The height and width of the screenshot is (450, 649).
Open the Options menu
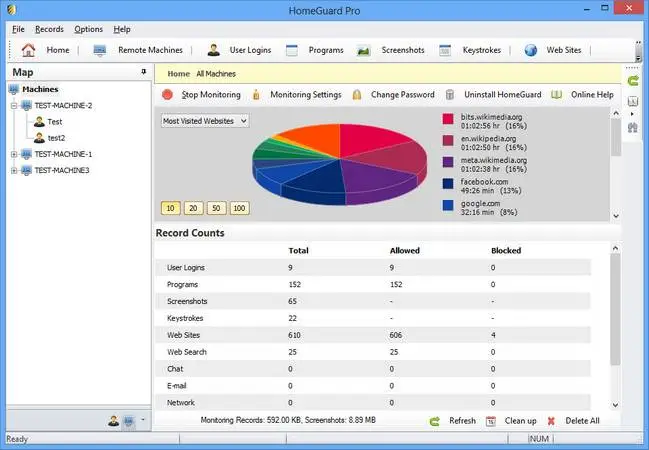click(89, 29)
